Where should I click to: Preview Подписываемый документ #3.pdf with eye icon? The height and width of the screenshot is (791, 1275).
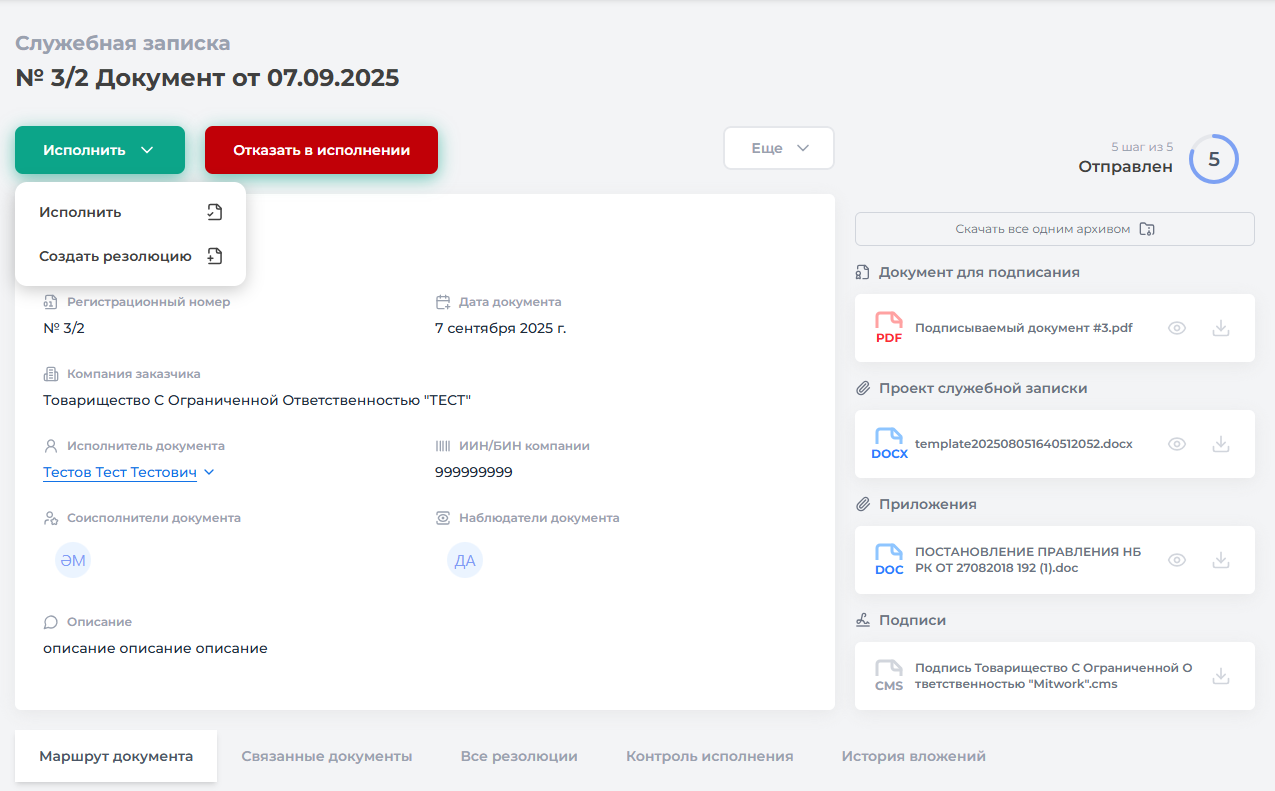click(x=1177, y=328)
